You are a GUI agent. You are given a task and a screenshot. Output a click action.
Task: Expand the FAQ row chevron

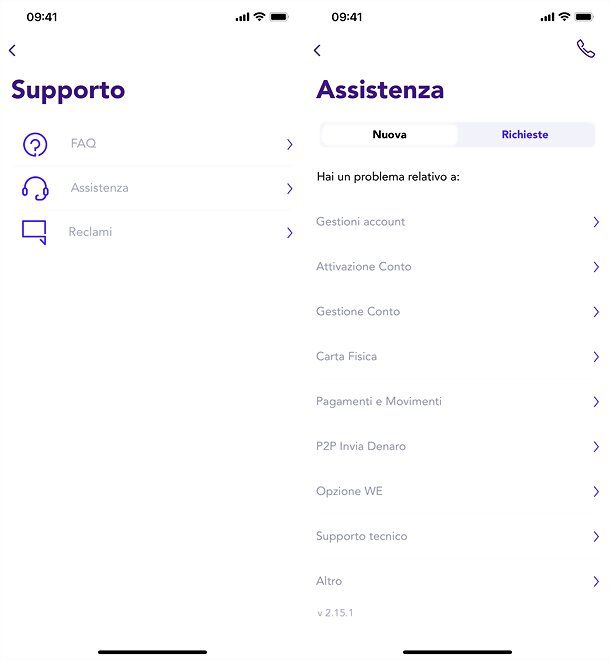coord(289,144)
